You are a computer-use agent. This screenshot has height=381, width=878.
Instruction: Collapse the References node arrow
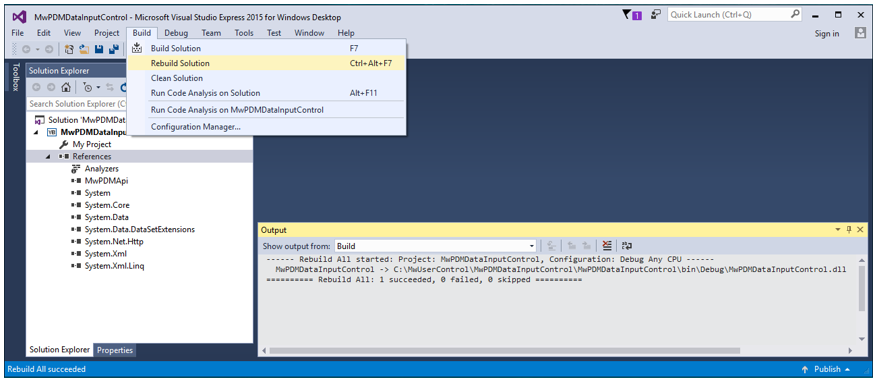tap(48, 156)
